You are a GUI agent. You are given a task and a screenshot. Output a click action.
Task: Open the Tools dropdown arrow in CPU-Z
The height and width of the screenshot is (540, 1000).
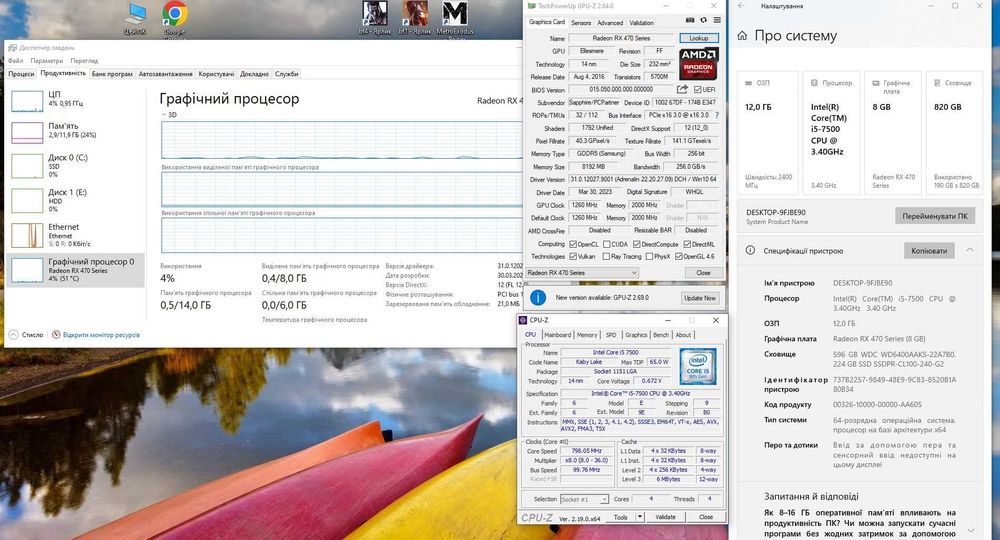point(640,517)
